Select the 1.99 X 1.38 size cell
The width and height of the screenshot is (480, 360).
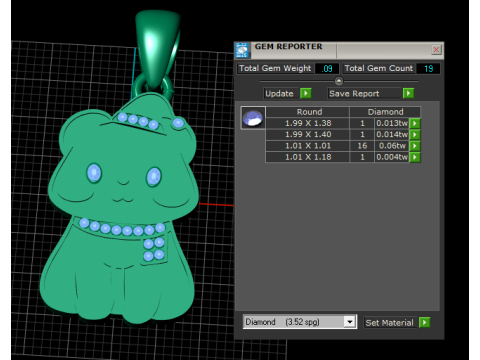[308, 123]
